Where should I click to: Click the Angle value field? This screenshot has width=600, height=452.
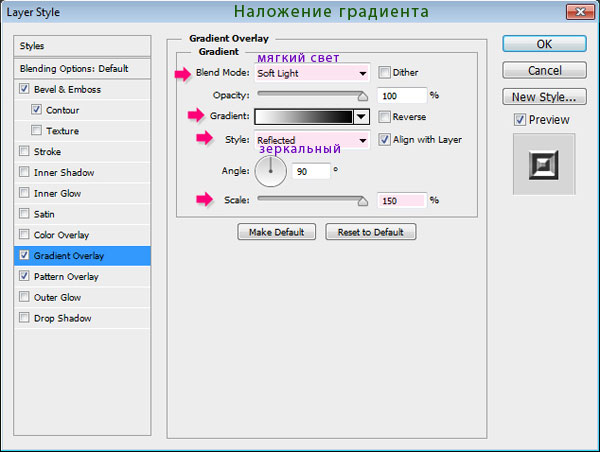(x=311, y=171)
